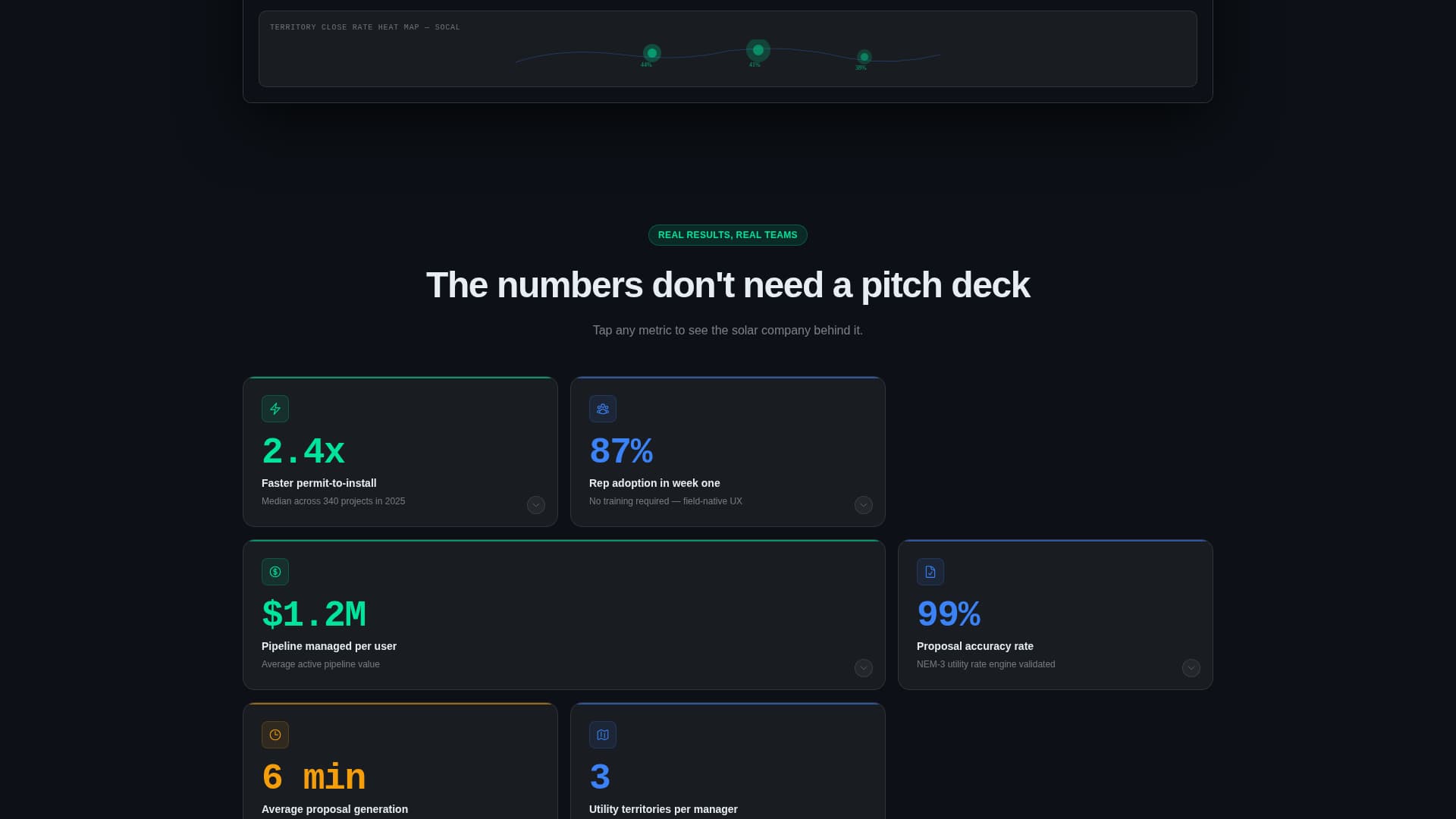Click the lightning bolt permit-to-install icon
1456x819 pixels.
275,409
